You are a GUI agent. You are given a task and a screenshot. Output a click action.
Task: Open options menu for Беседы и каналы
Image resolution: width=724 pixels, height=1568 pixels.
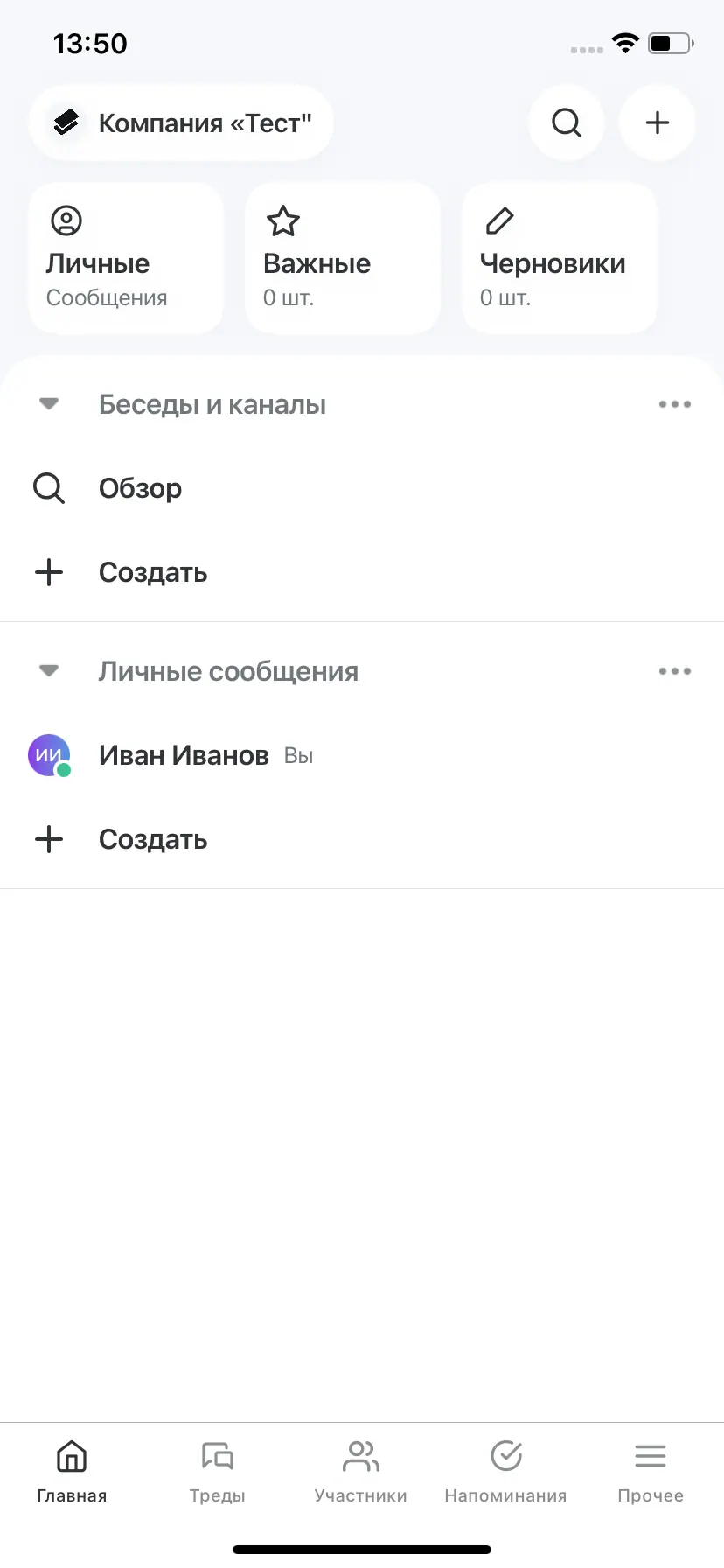click(674, 404)
